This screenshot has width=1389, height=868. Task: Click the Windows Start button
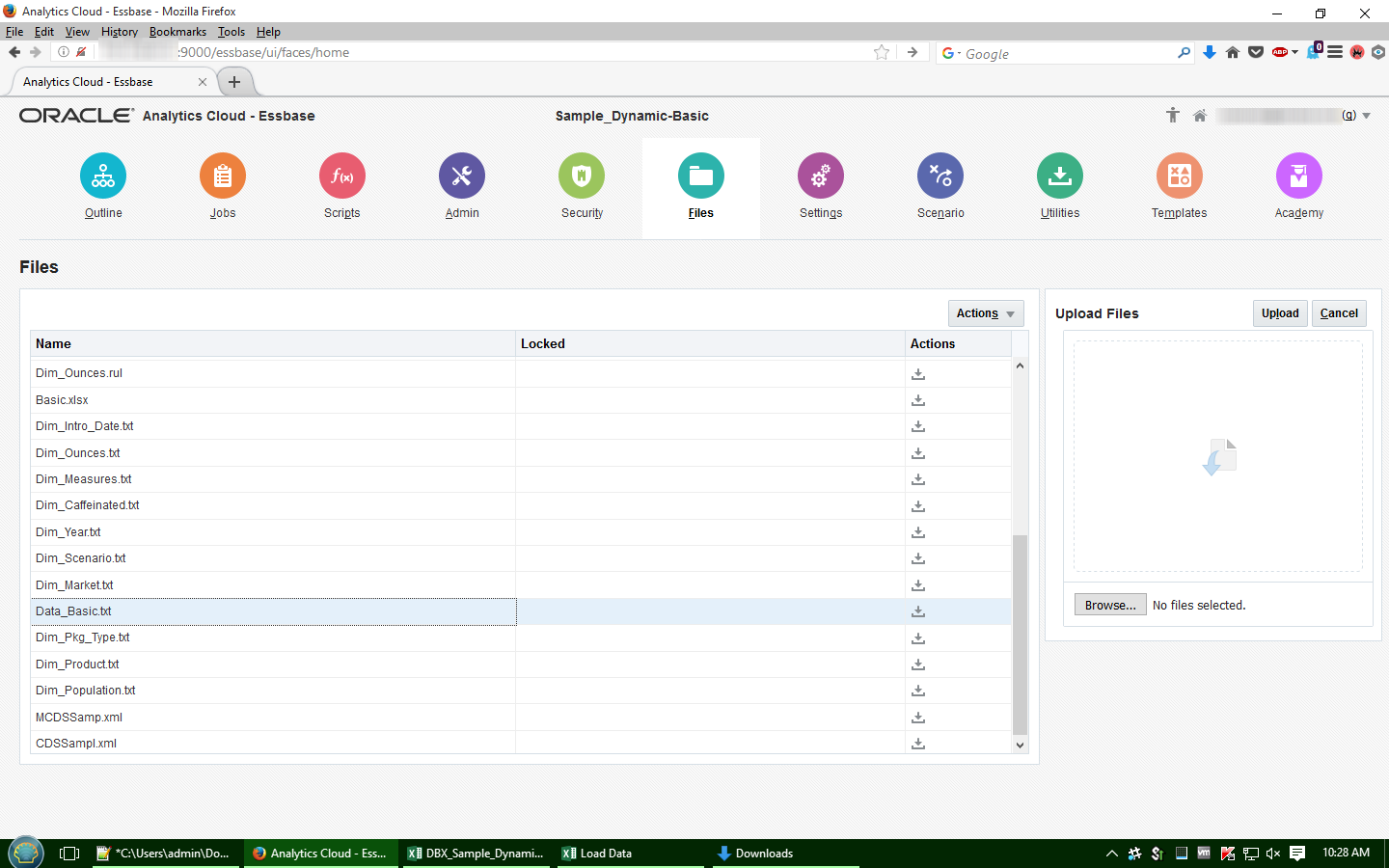[x=25, y=853]
